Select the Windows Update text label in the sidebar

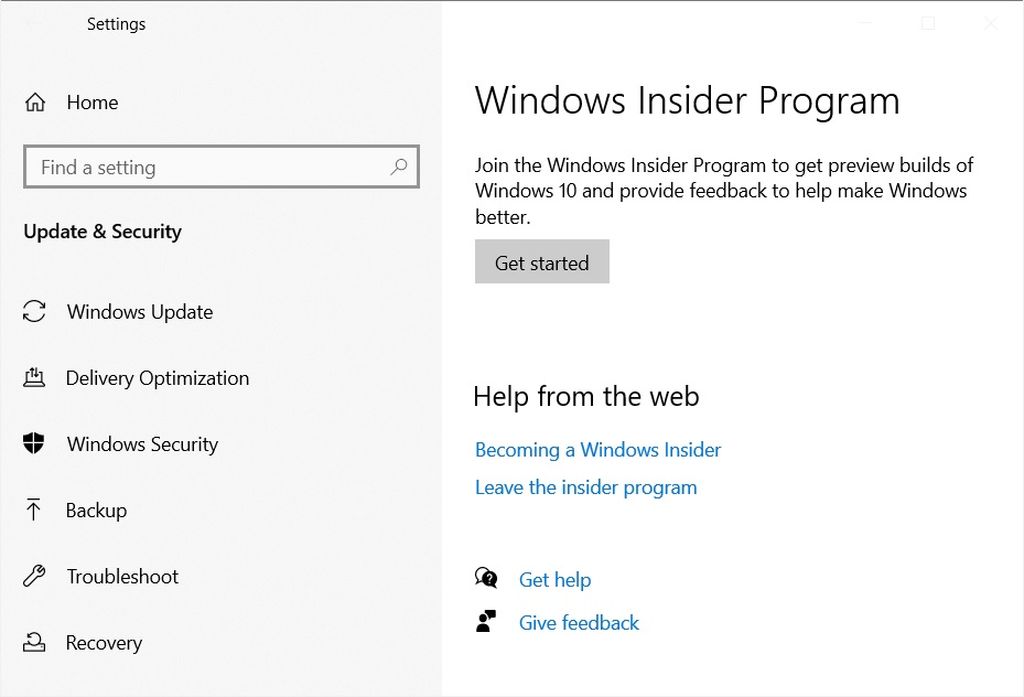click(x=140, y=312)
